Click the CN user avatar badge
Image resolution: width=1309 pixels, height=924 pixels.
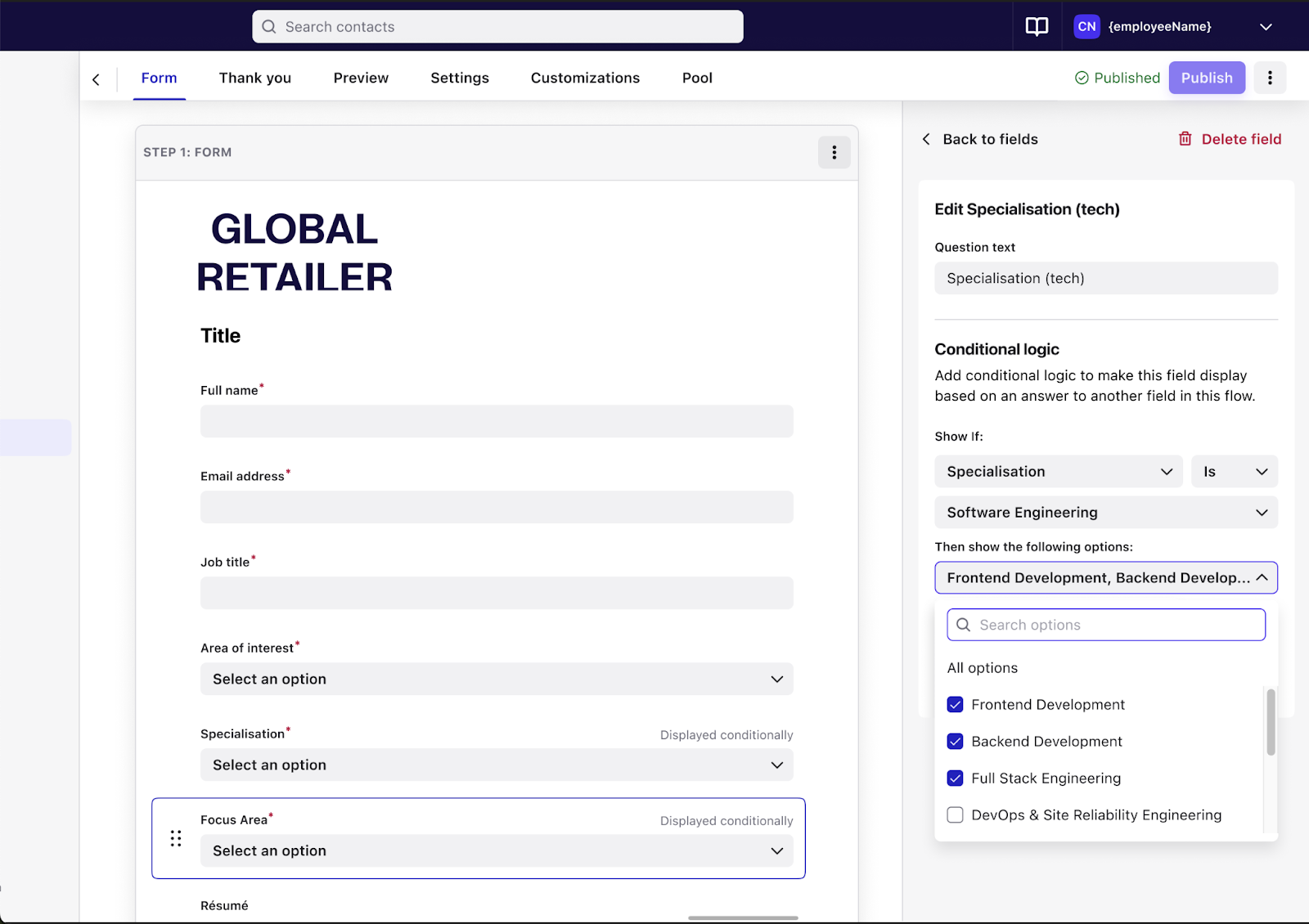click(x=1086, y=27)
